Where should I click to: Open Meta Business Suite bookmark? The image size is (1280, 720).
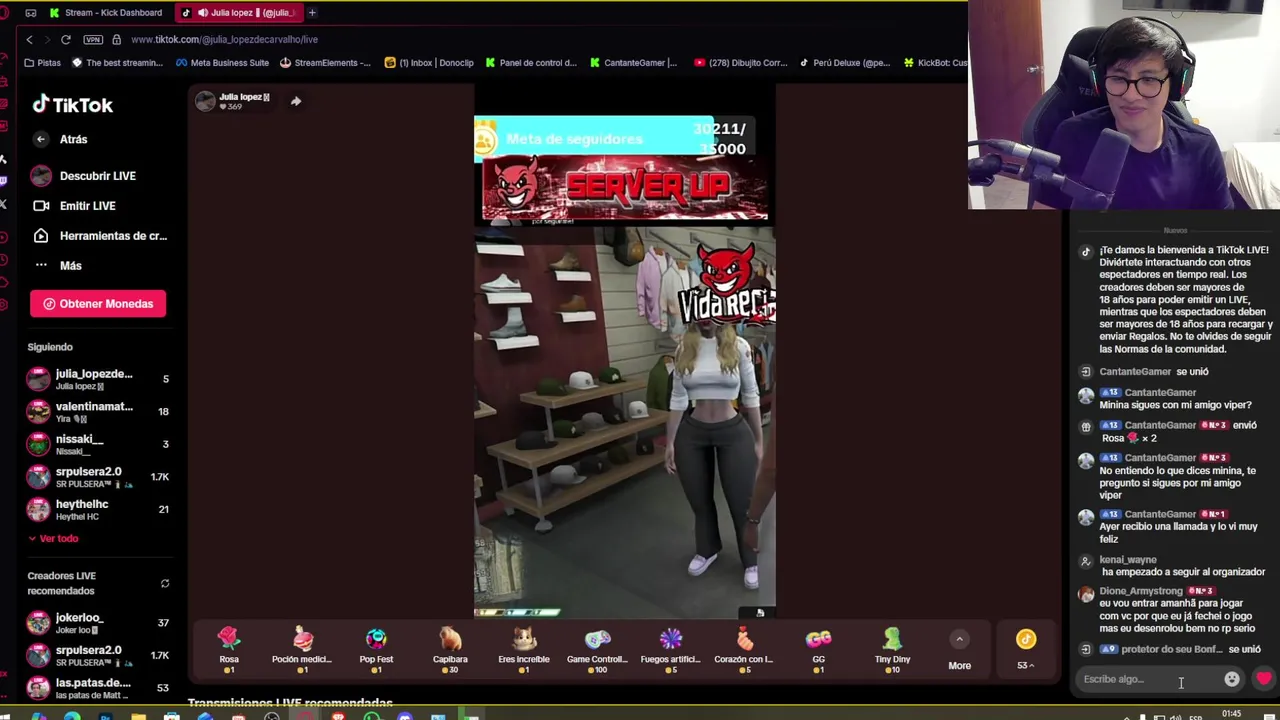(x=222, y=63)
